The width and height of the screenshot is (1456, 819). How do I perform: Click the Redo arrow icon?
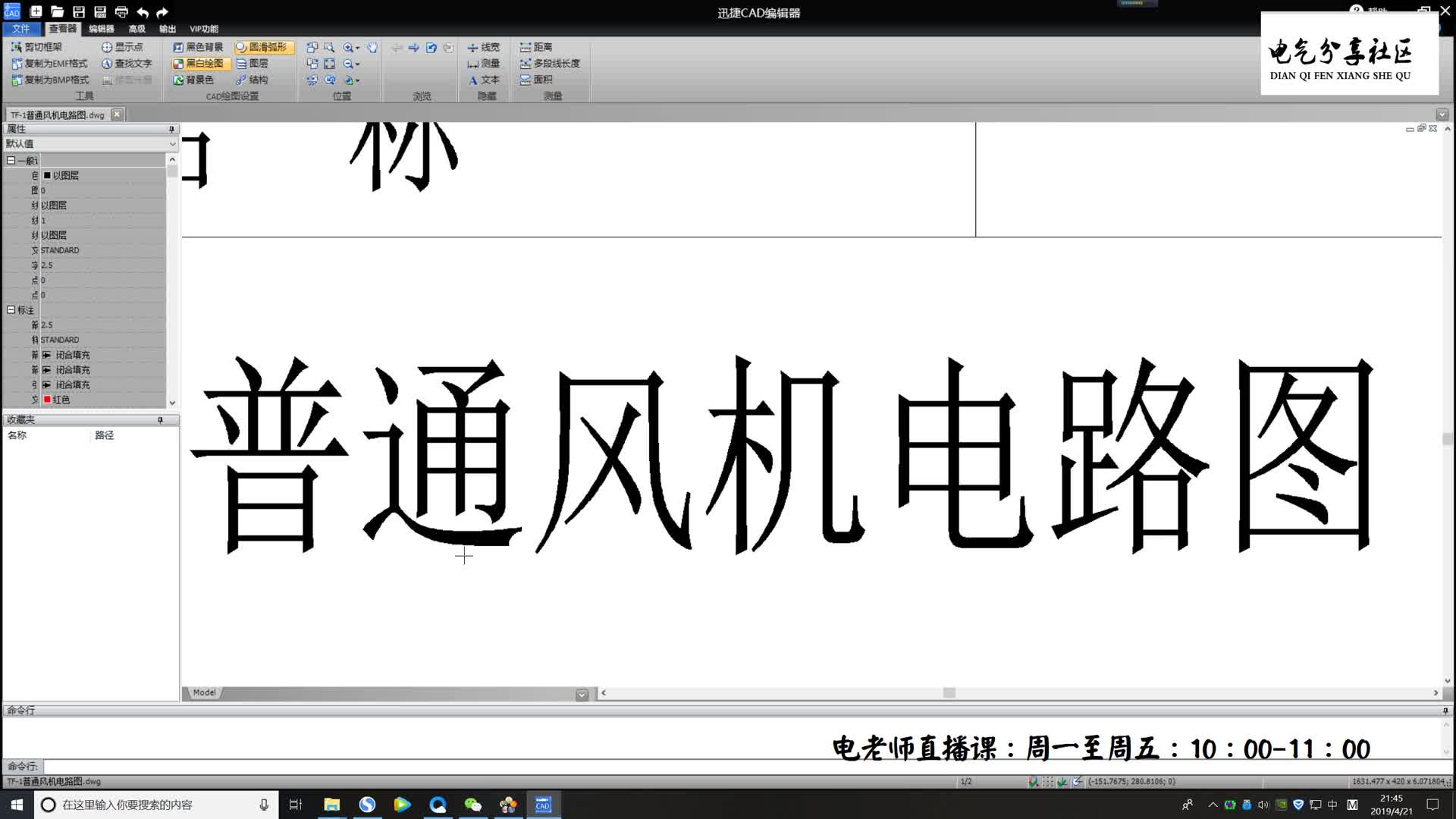tap(162, 12)
